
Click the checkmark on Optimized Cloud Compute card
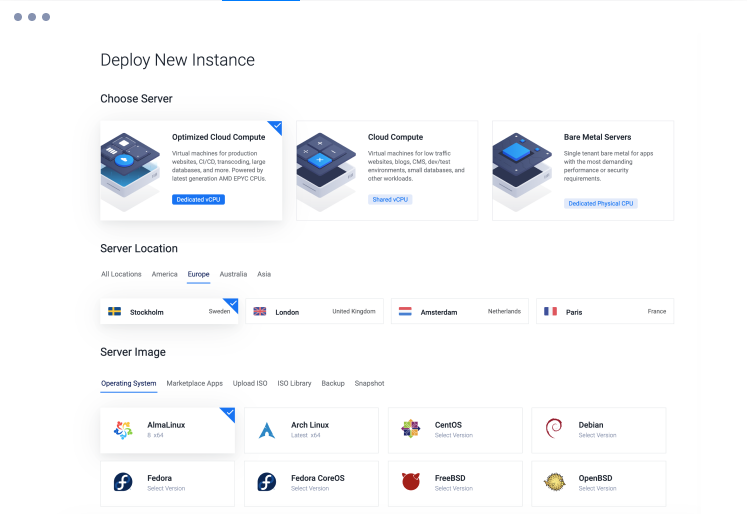[277, 126]
